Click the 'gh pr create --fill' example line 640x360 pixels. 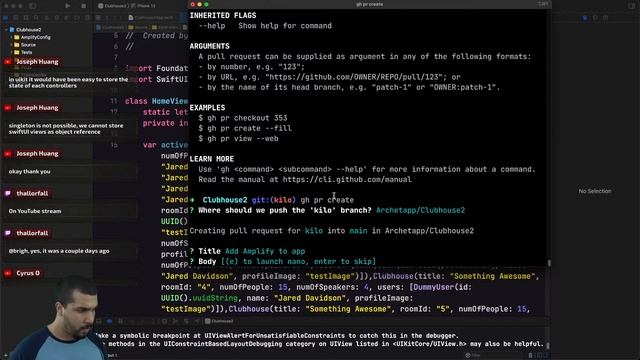[x=245, y=128]
